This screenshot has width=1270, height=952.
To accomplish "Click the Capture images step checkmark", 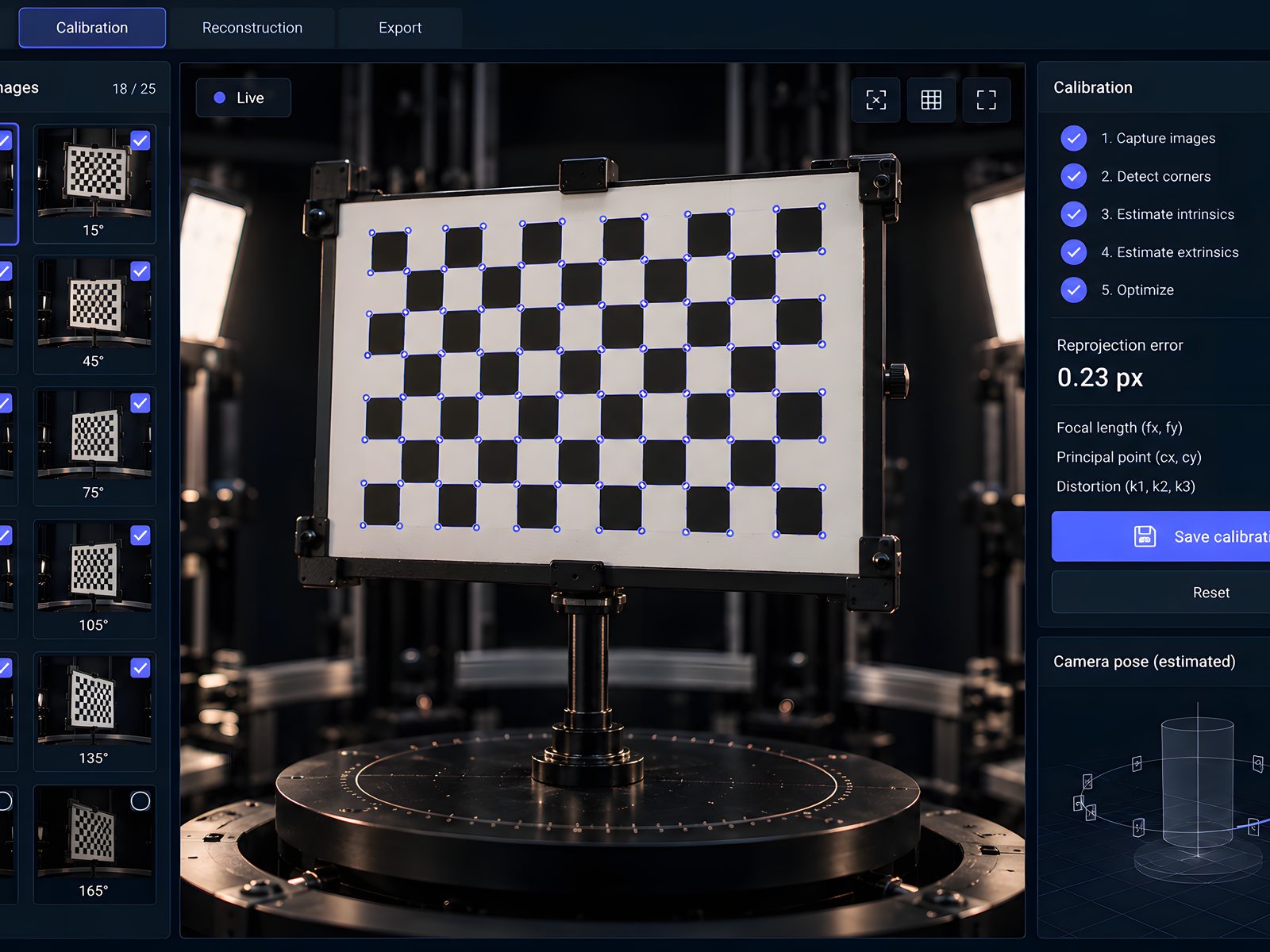I will click(1074, 138).
